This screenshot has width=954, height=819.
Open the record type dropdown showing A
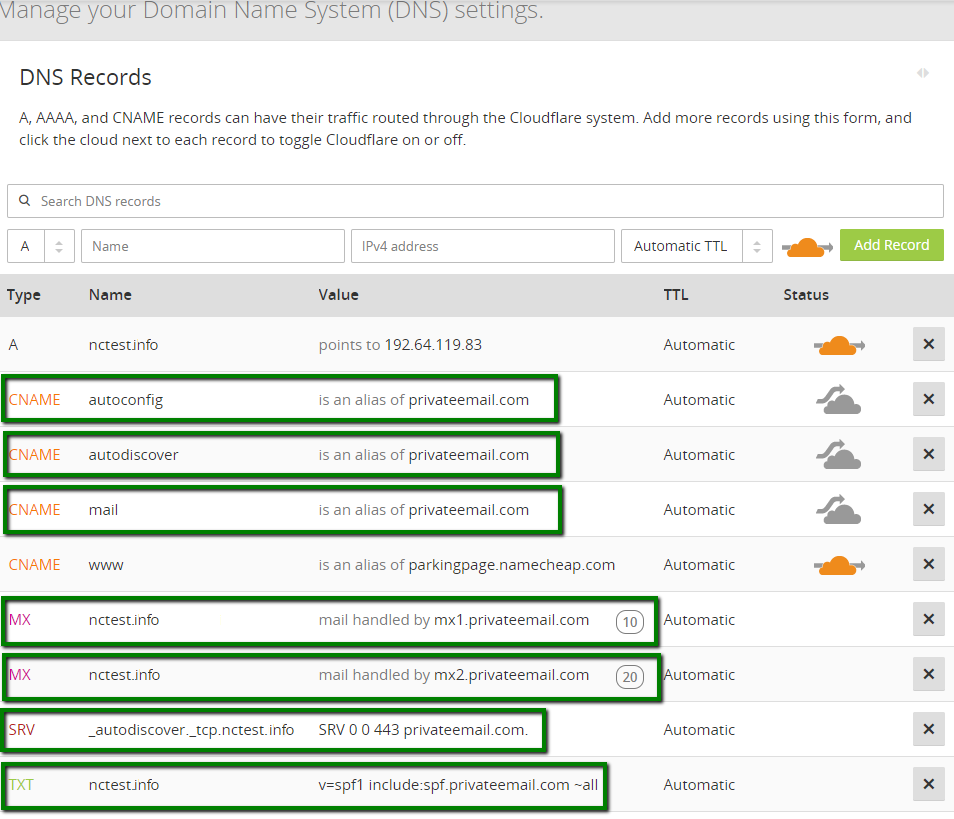(x=41, y=246)
